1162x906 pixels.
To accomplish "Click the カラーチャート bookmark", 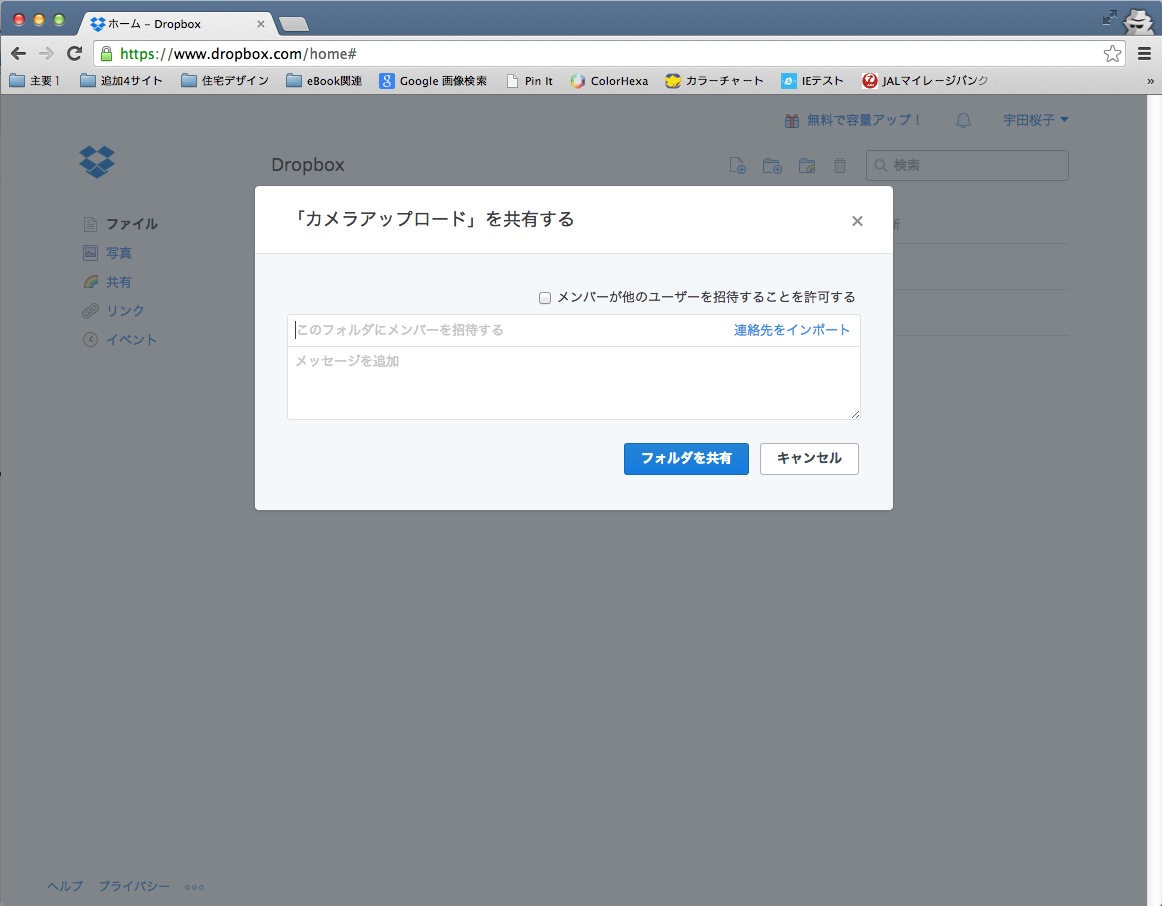I will [x=714, y=81].
